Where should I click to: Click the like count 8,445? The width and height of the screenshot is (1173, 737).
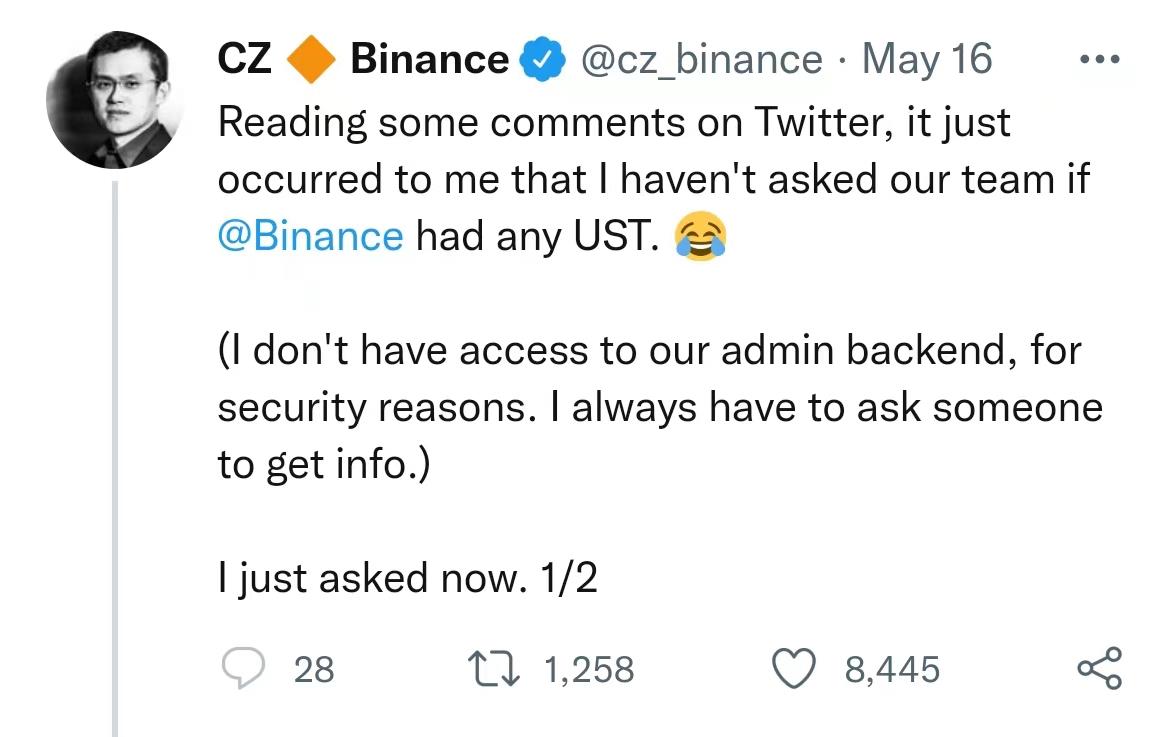tap(892, 670)
